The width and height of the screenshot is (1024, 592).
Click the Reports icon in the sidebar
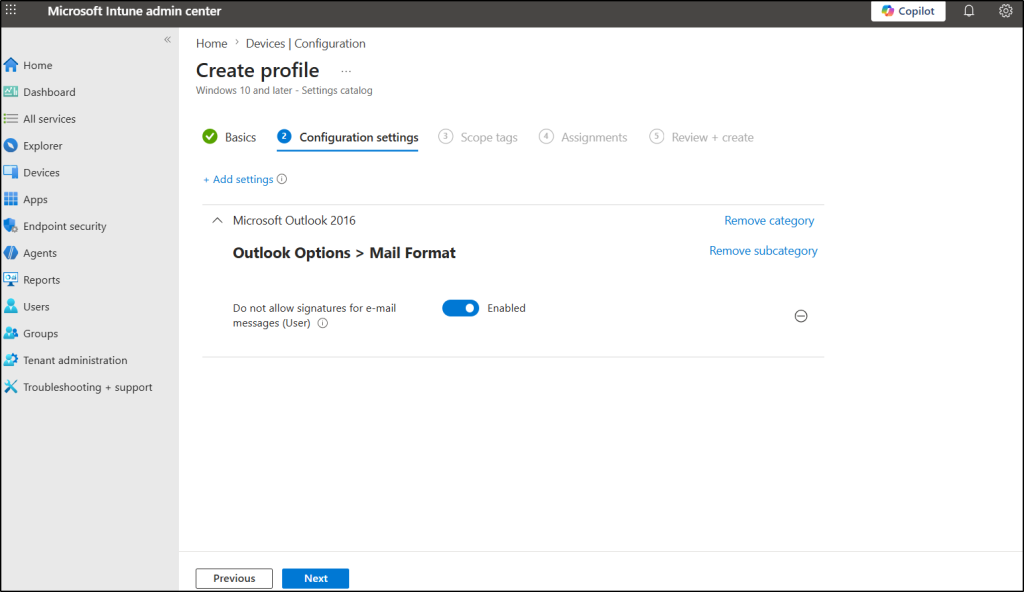point(11,279)
